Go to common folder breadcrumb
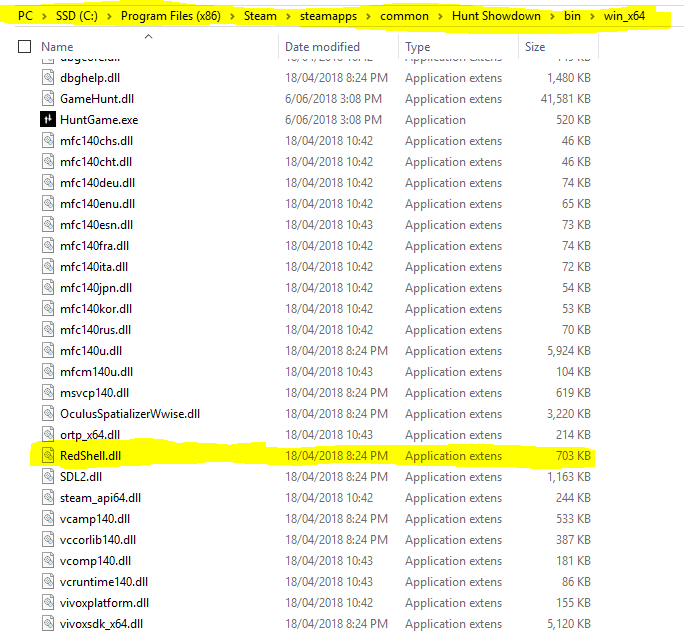The image size is (684, 643). coord(404,17)
